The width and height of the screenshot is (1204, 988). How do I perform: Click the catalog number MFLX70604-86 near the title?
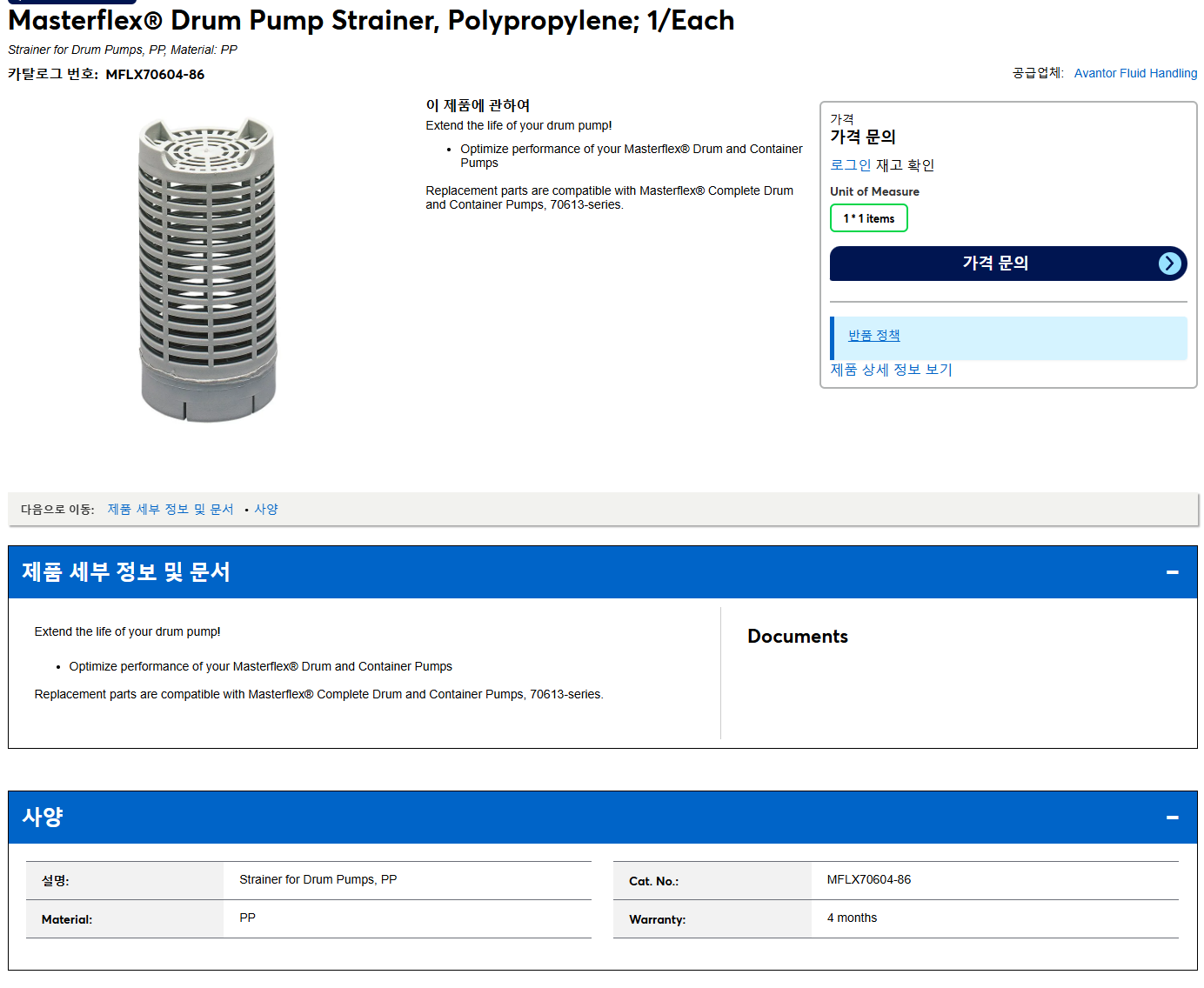pyautogui.click(x=155, y=75)
